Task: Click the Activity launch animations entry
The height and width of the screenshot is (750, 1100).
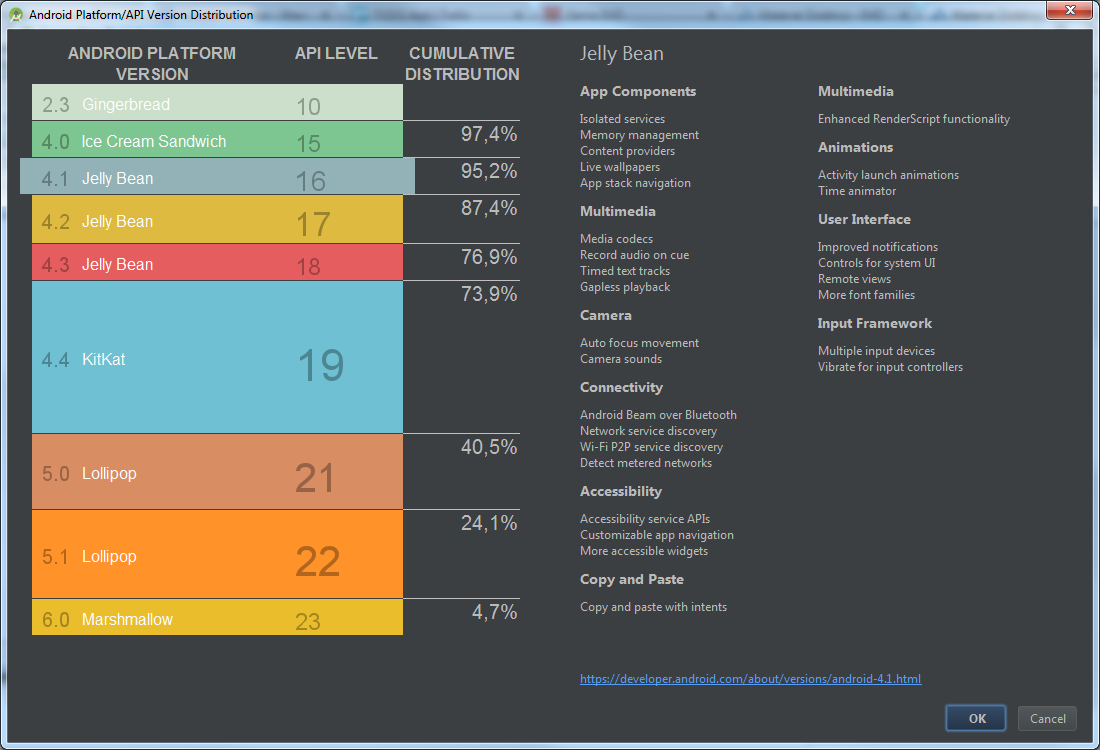Action: click(888, 175)
